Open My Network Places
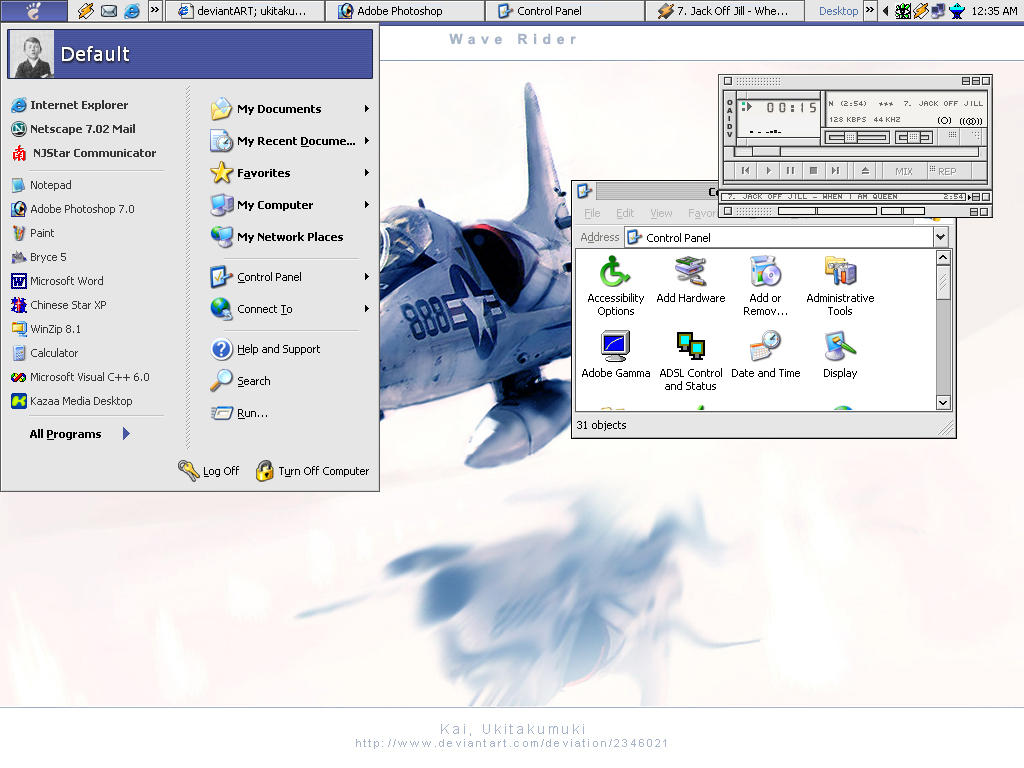Image resolution: width=1024 pixels, height=768 pixels. click(x=277, y=237)
